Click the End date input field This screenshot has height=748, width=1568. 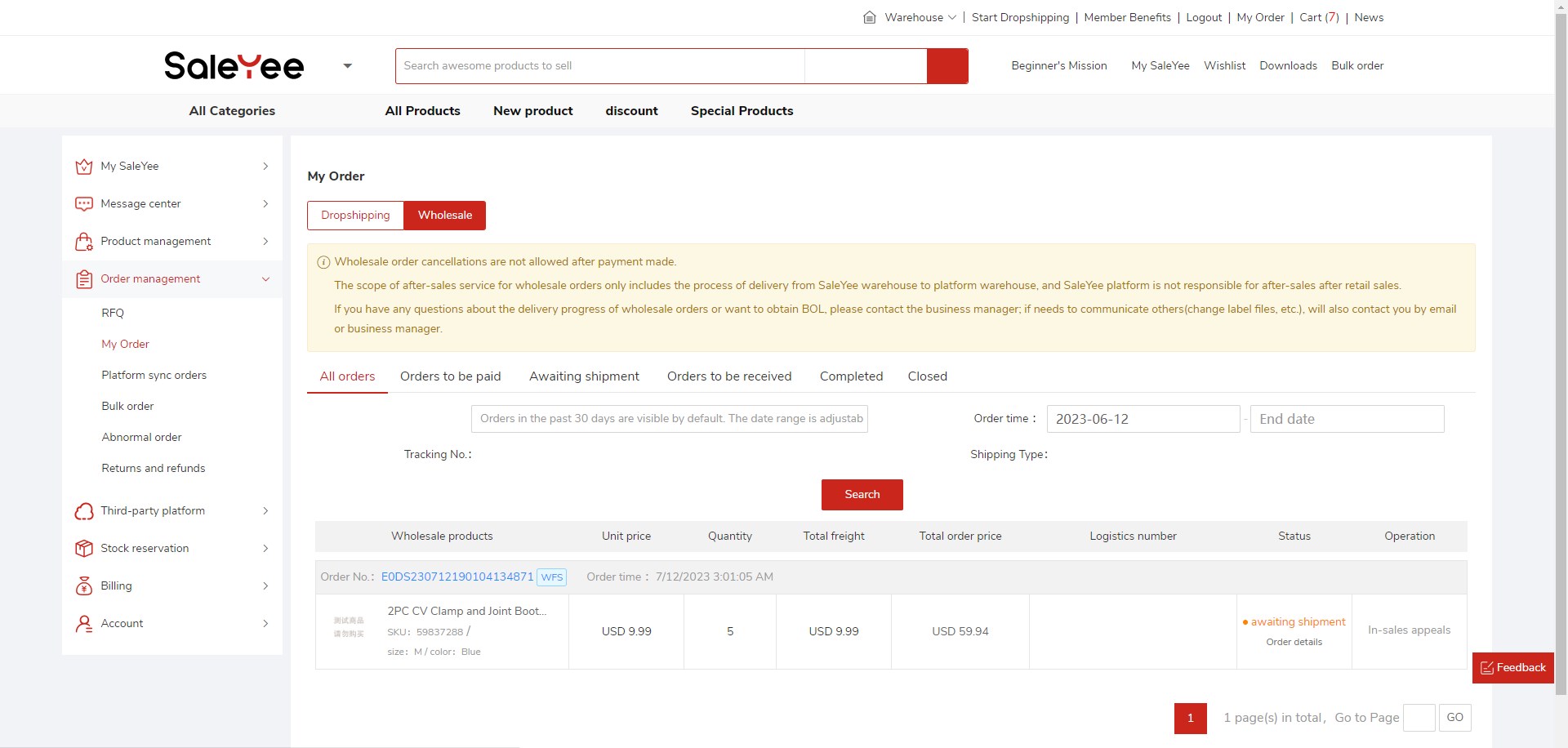pyautogui.click(x=1347, y=419)
